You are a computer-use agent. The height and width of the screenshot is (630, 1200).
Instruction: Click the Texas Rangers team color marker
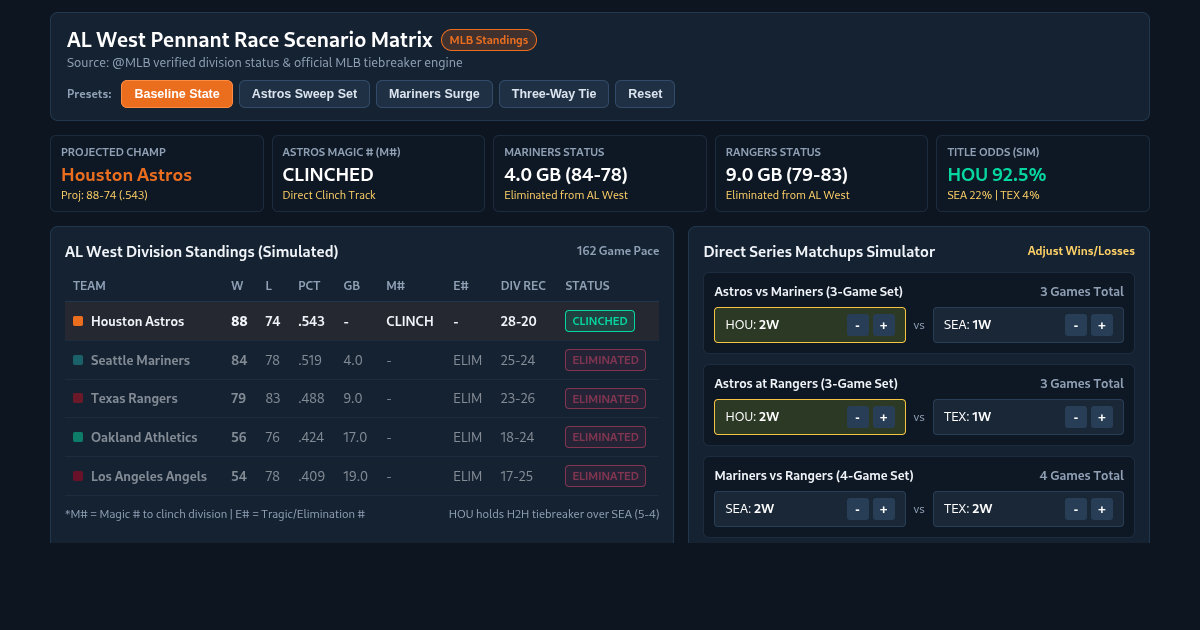(x=78, y=399)
